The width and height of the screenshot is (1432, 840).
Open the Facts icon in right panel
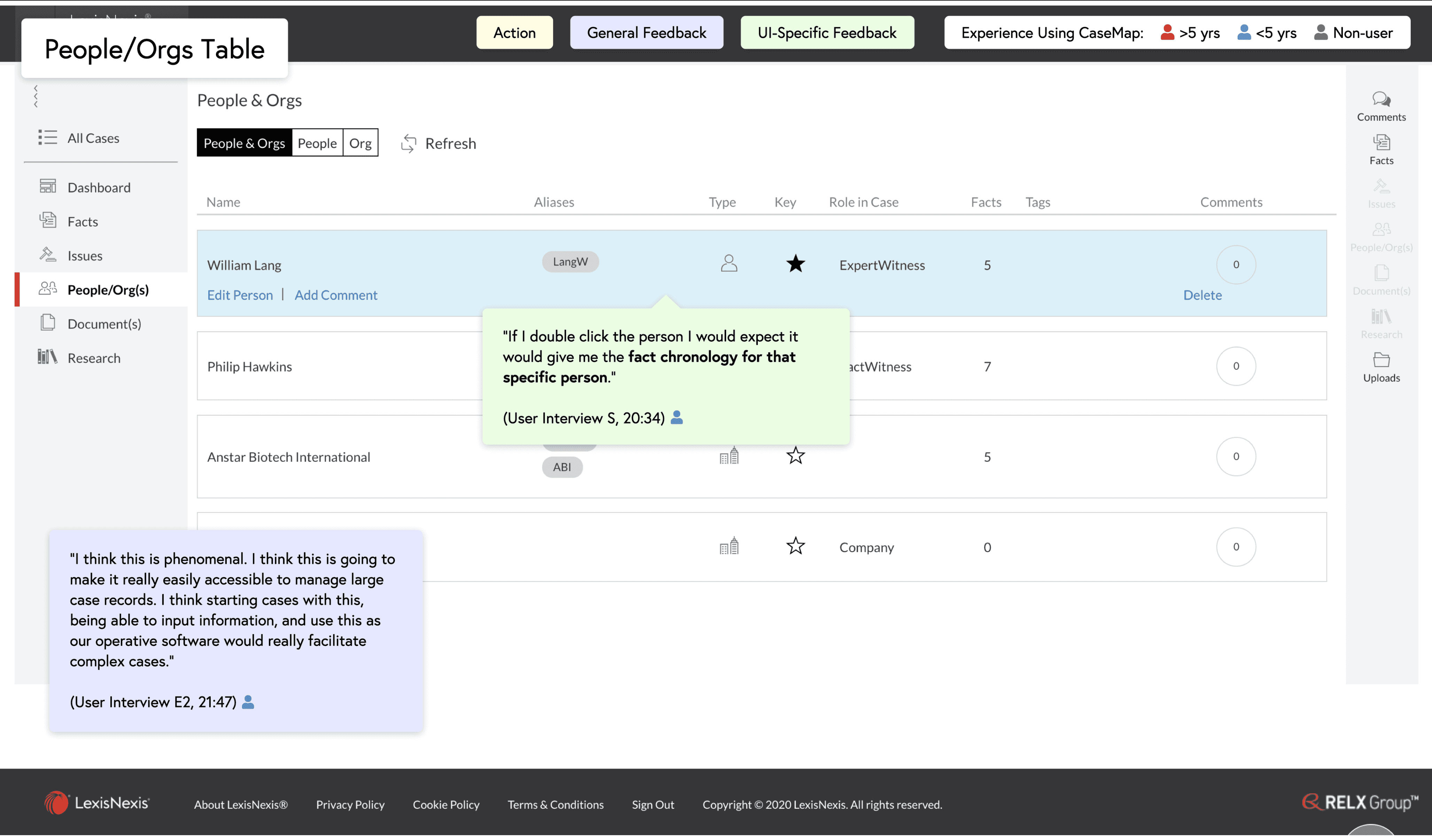tap(1381, 142)
